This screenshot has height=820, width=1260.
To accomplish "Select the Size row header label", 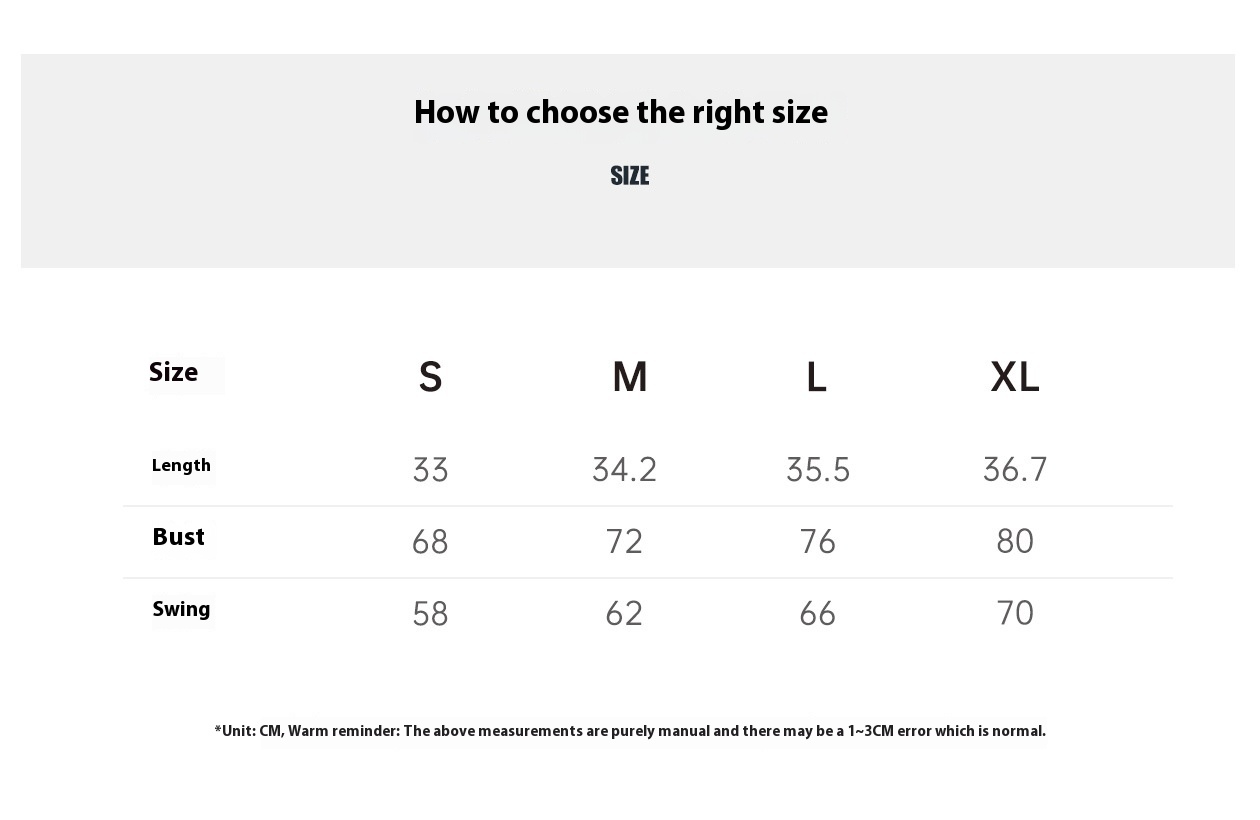I will pyautogui.click(x=174, y=373).
